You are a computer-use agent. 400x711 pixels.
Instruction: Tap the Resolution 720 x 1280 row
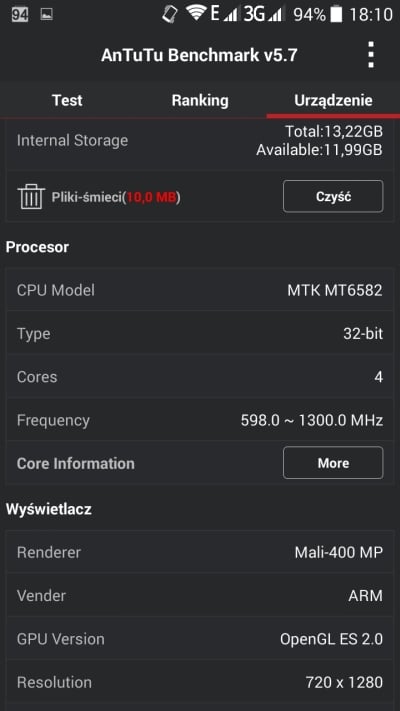tap(200, 682)
